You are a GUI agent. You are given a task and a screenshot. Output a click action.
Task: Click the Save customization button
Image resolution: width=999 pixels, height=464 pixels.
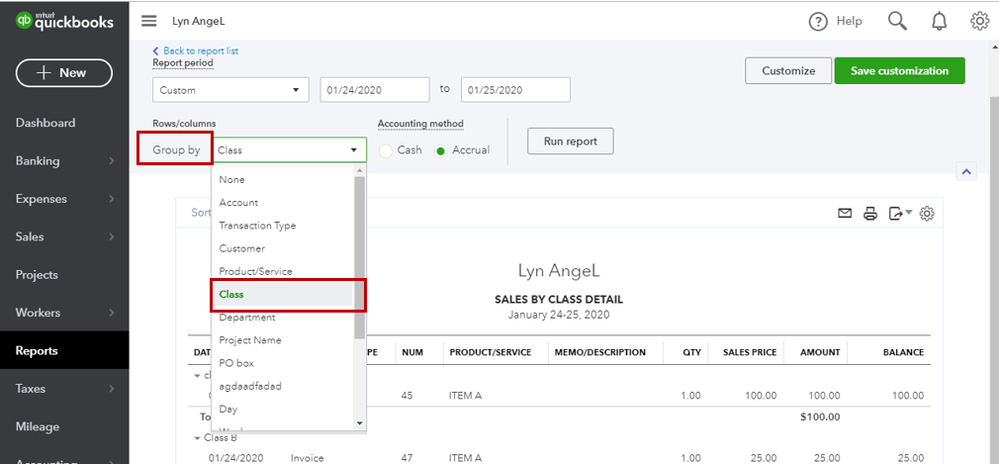pyautogui.click(x=900, y=71)
